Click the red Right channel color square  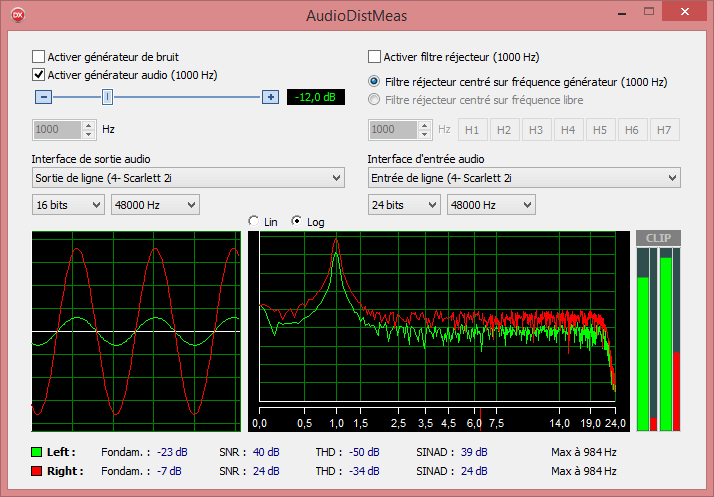[x=38, y=471]
